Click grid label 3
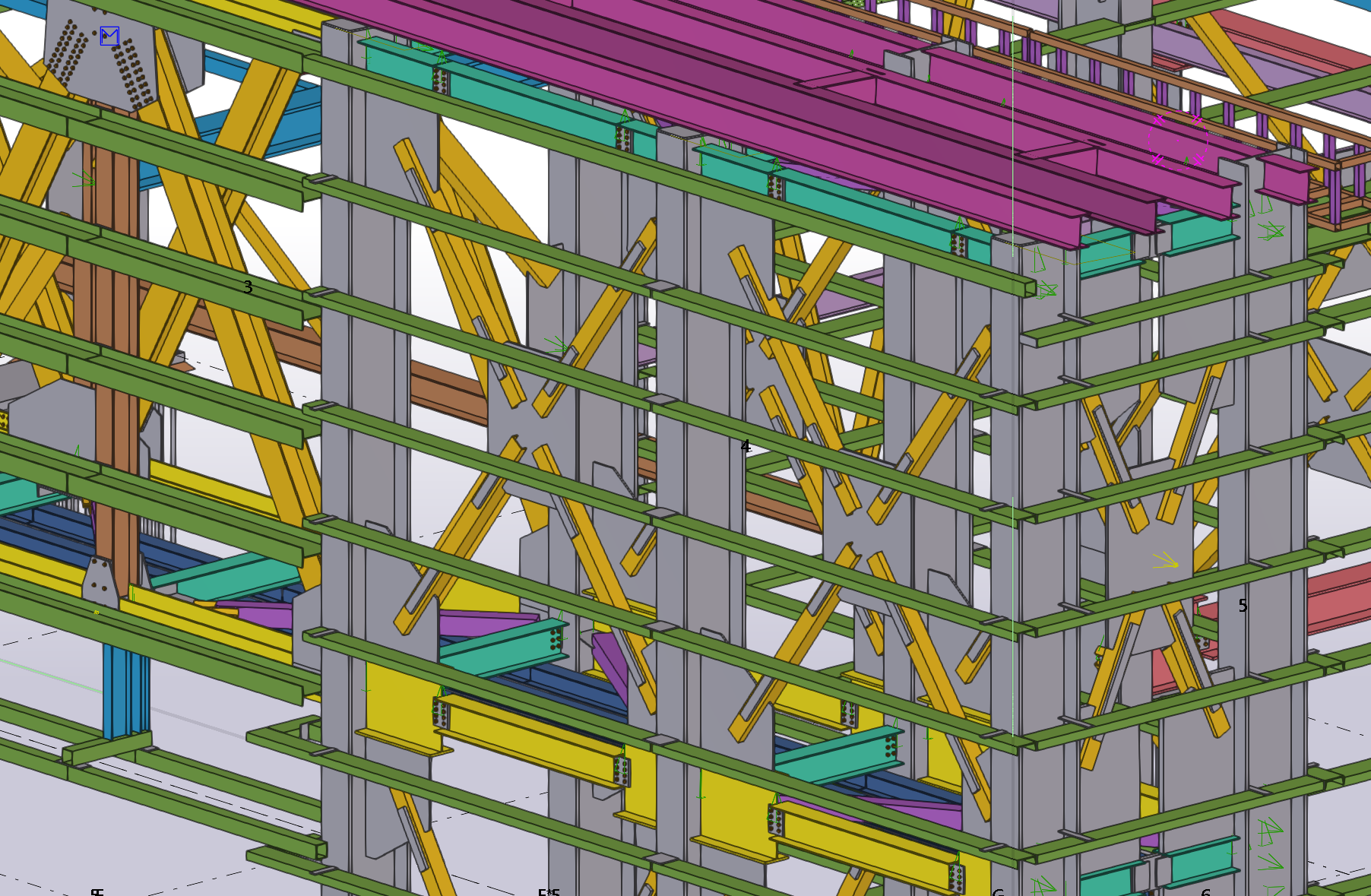Viewport: 1371px width, 896px height. pyautogui.click(x=248, y=287)
